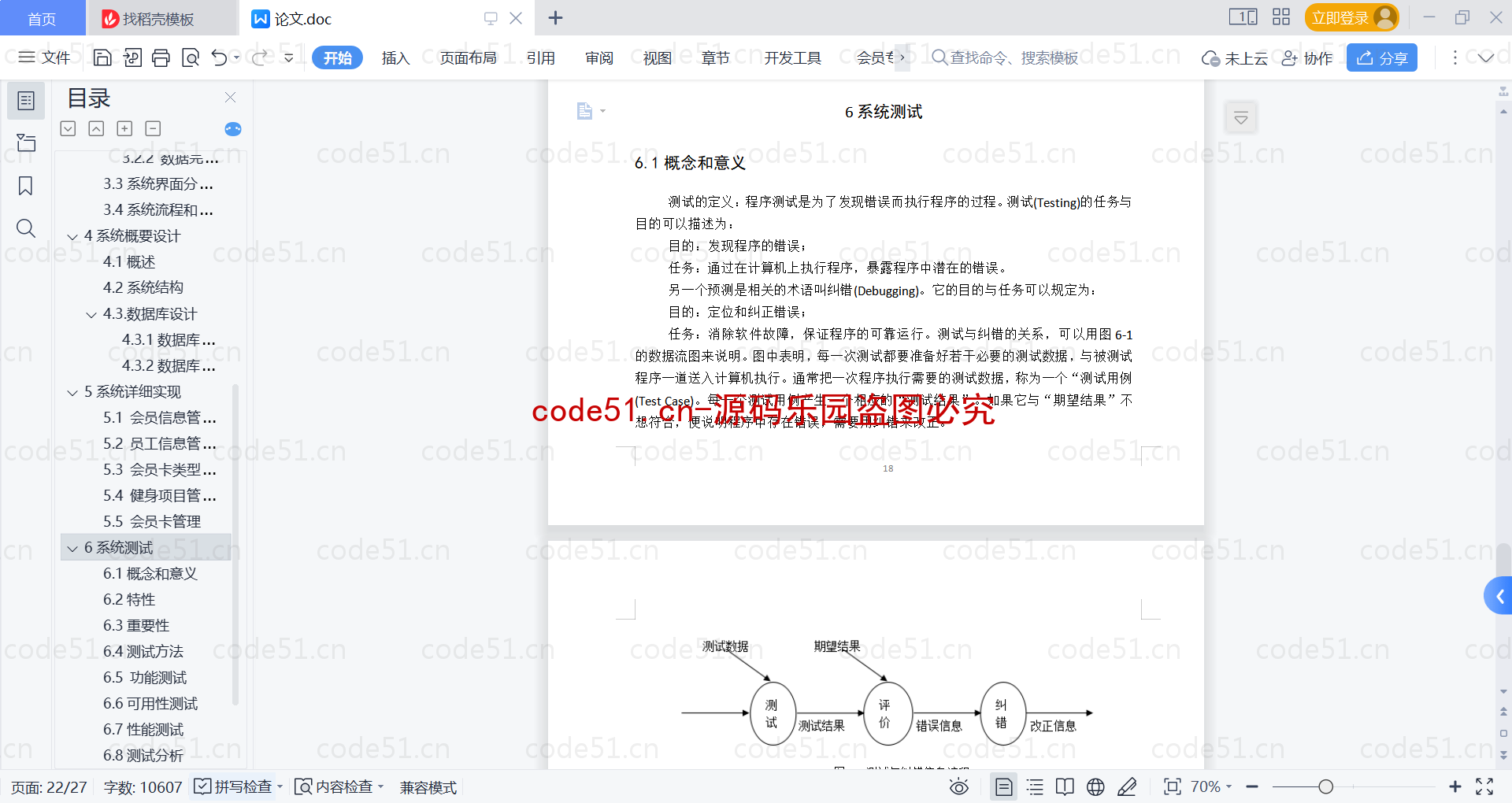Click the Save icon in toolbar
This screenshot has width=1512, height=803.
(102, 57)
